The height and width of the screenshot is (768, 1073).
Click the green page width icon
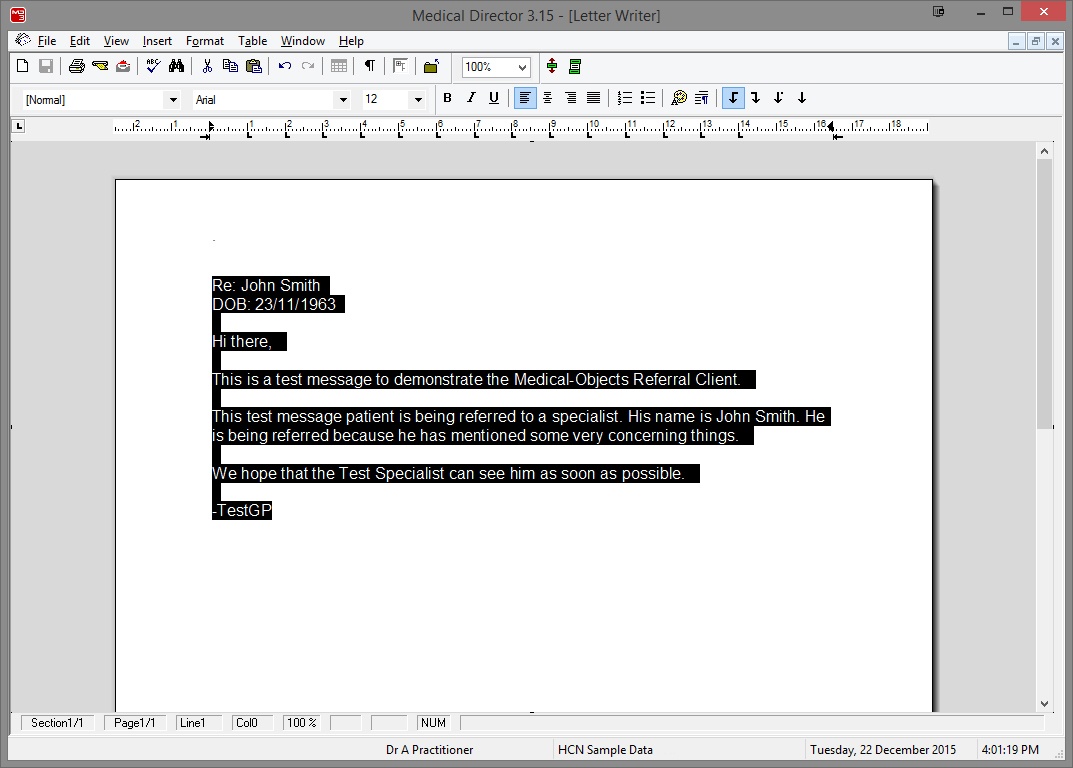pos(575,66)
